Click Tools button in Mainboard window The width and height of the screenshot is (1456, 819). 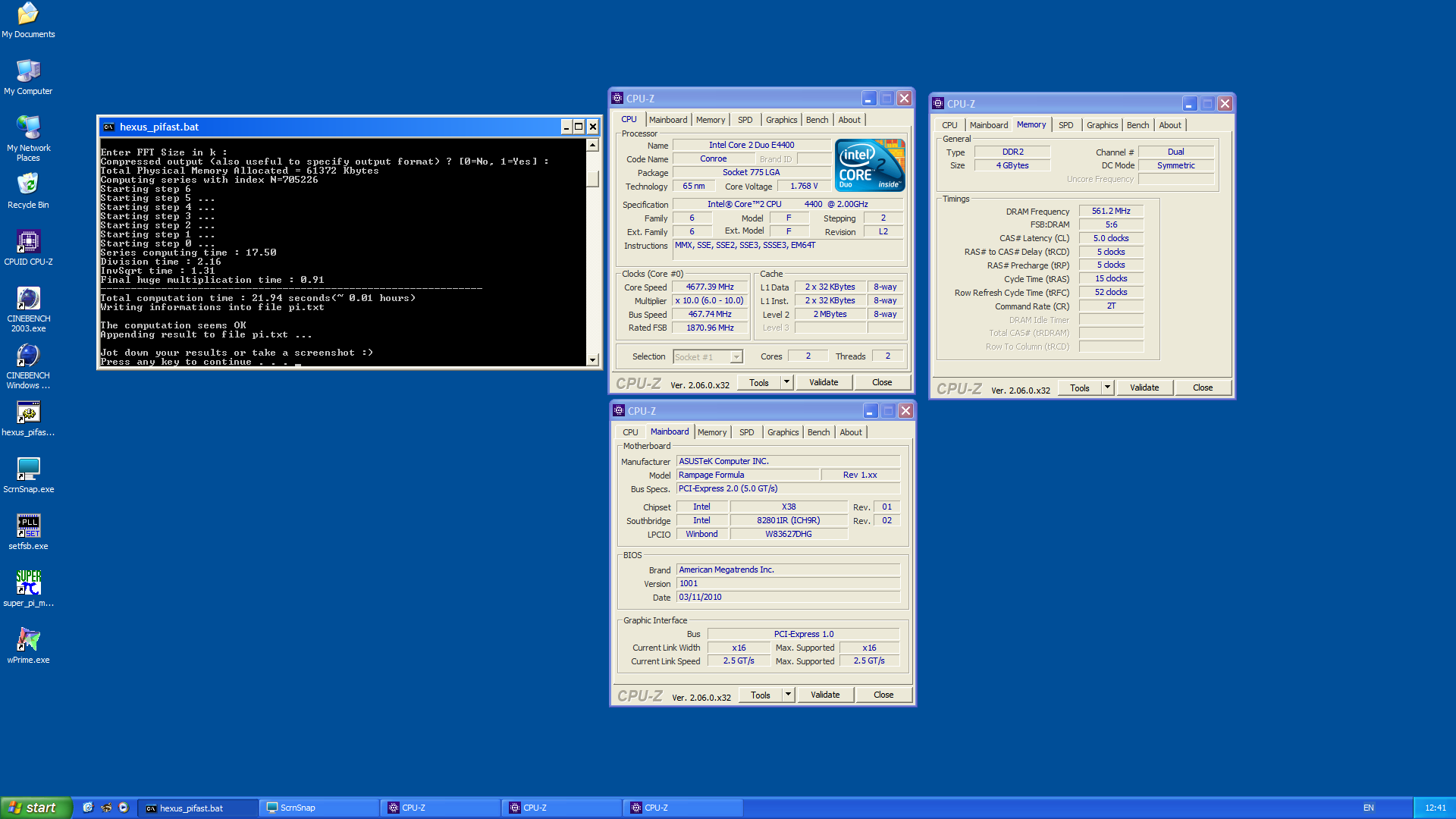click(x=761, y=695)
